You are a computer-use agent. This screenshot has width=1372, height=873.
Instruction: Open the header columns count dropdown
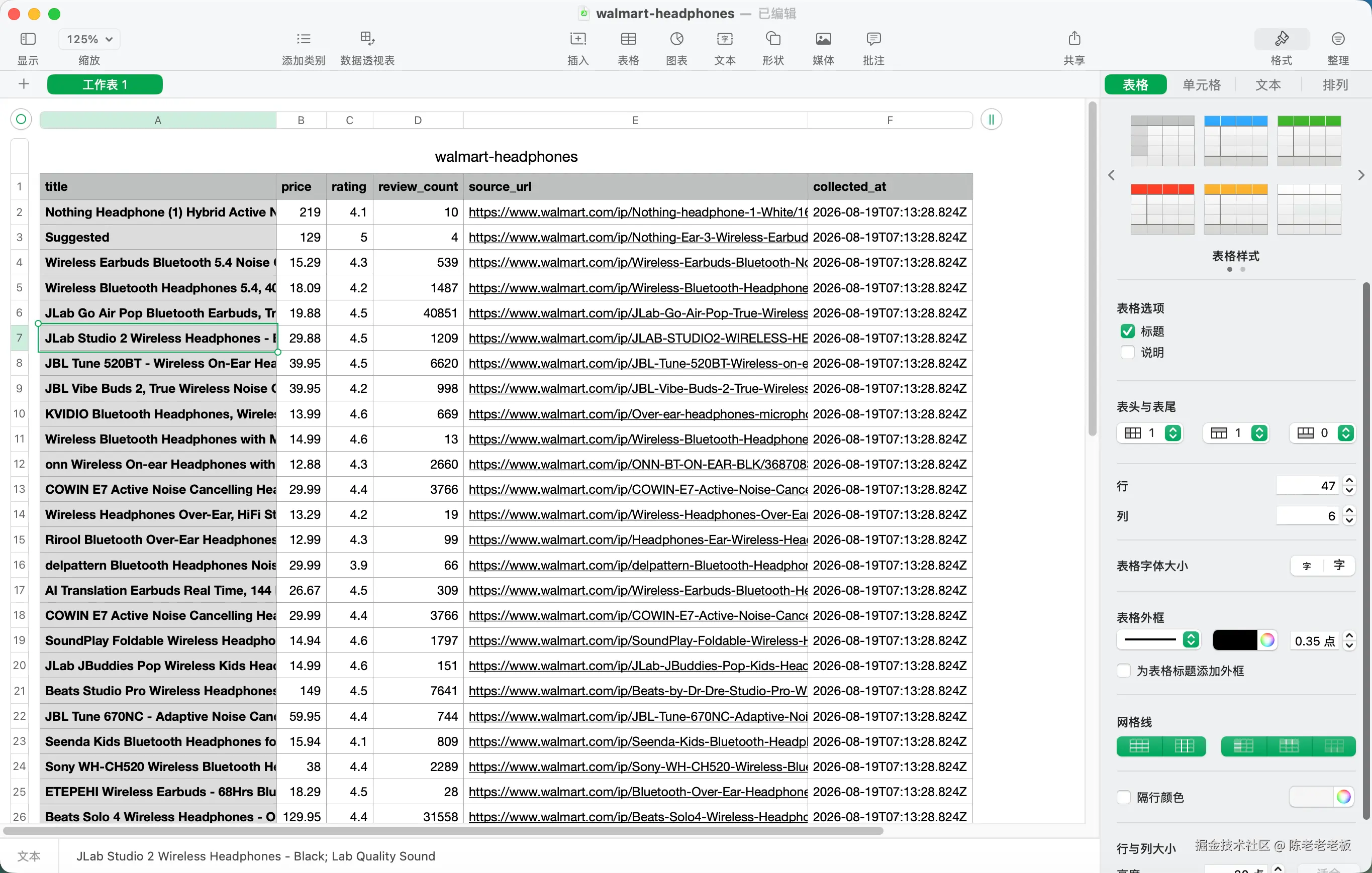(1149, 433)
